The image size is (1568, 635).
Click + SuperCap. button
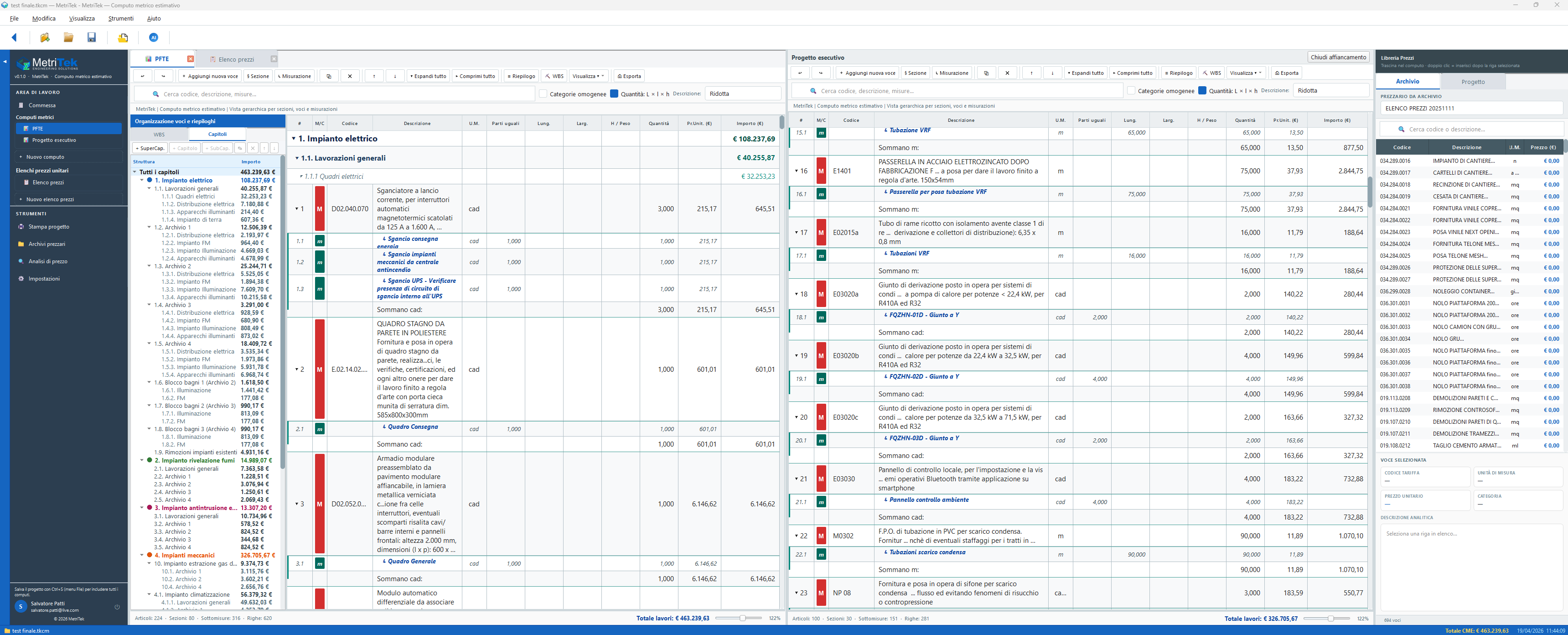pos(150,148)
